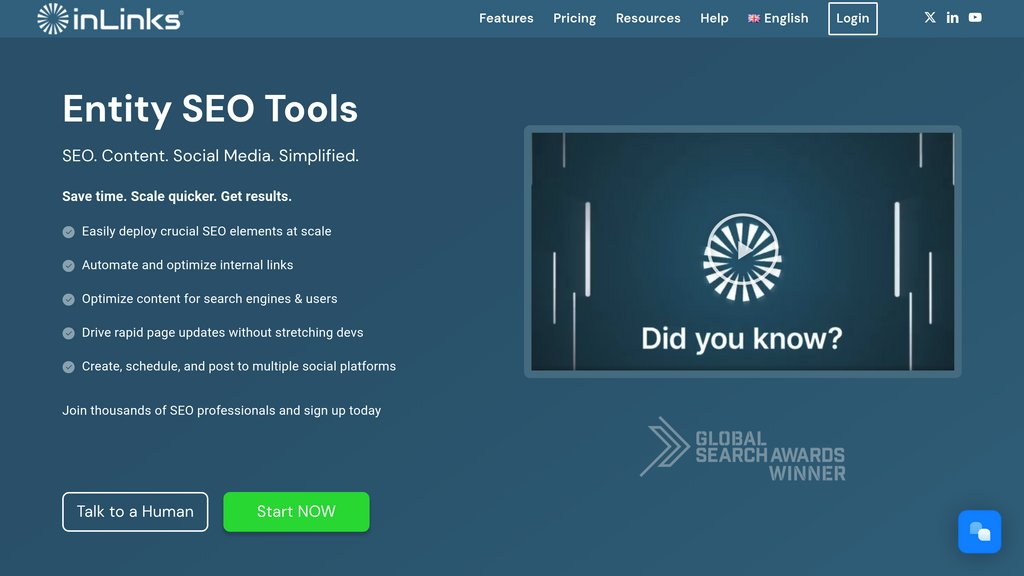Open the Help menu item
Screen dimensions: 1024x576
click(714, 18)
